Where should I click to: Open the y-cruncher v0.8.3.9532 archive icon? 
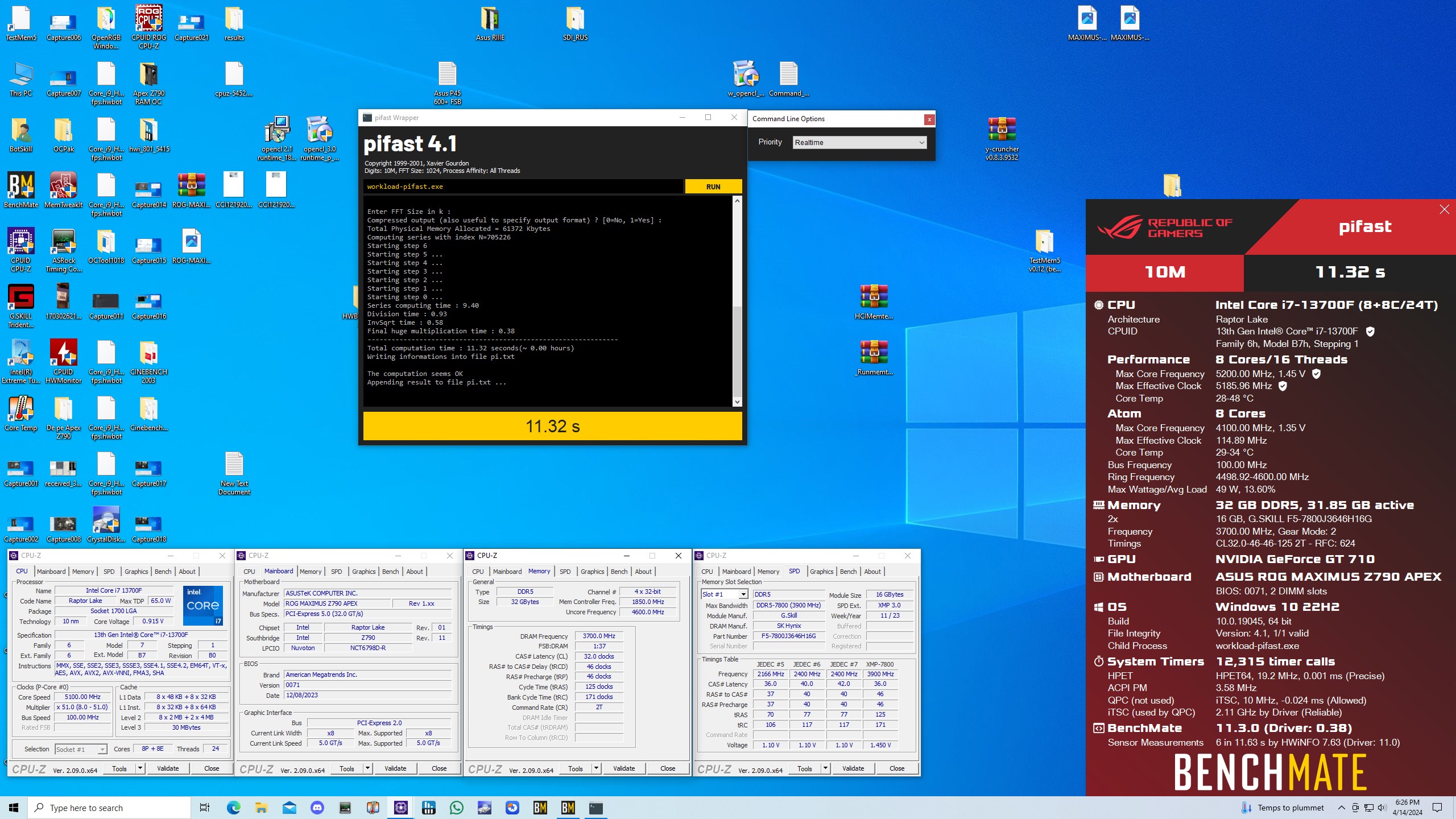point(1002,139)
